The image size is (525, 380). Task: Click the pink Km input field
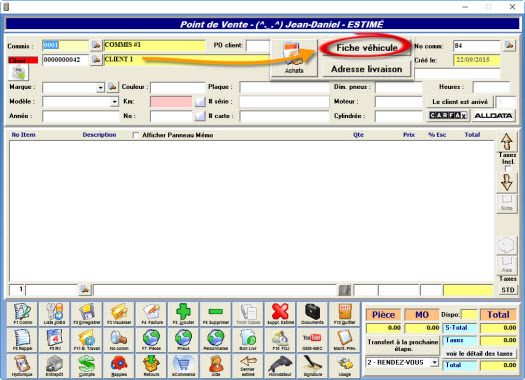point(171,102)
